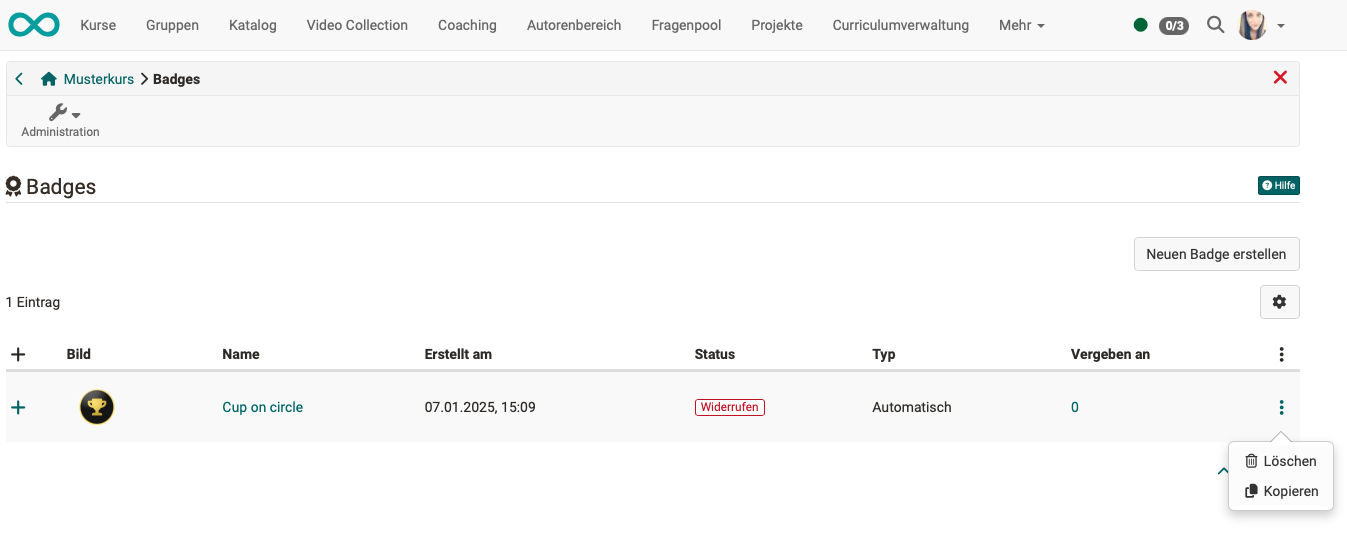Image resolution: width=1347 pixels, height=536 pixels.
Task: Open the Administration wrench dropdown
Action: click(x=62, y=114)
